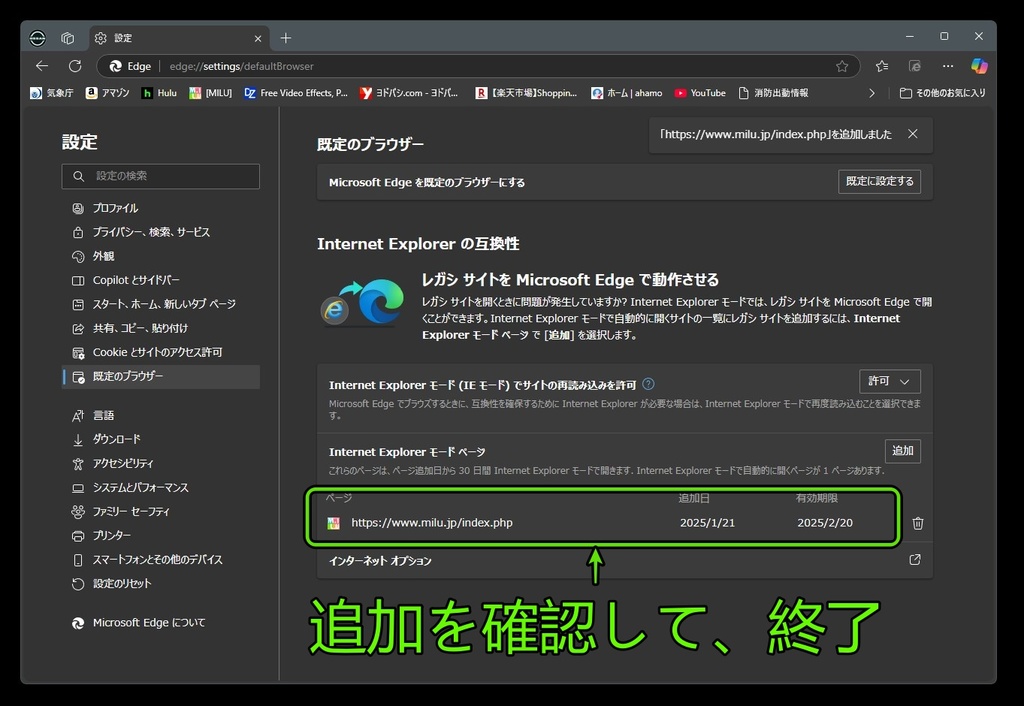1024x706 pixels.
Task: Open the 消防出動情報 bookmark
Action: tap(773, 93)
